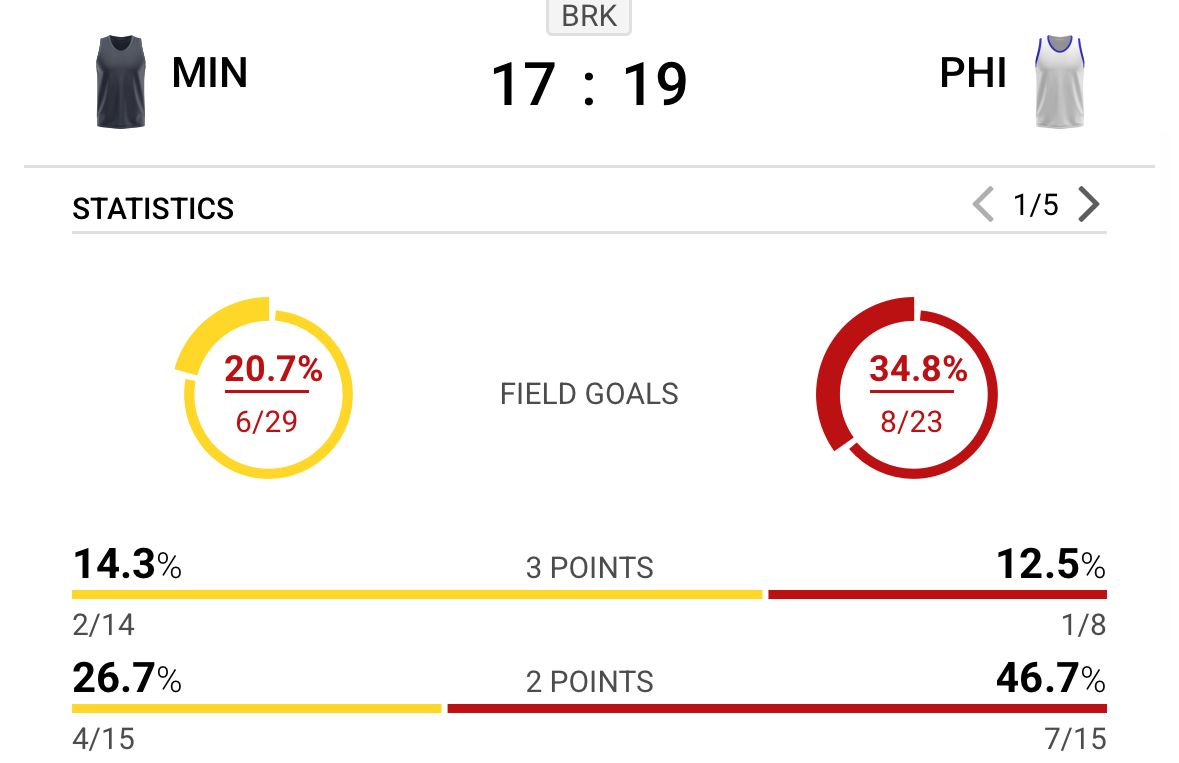Click the yellow MIN 2 points bar
The height and width of the screenshot is (763, 1179).
(256, 709)
